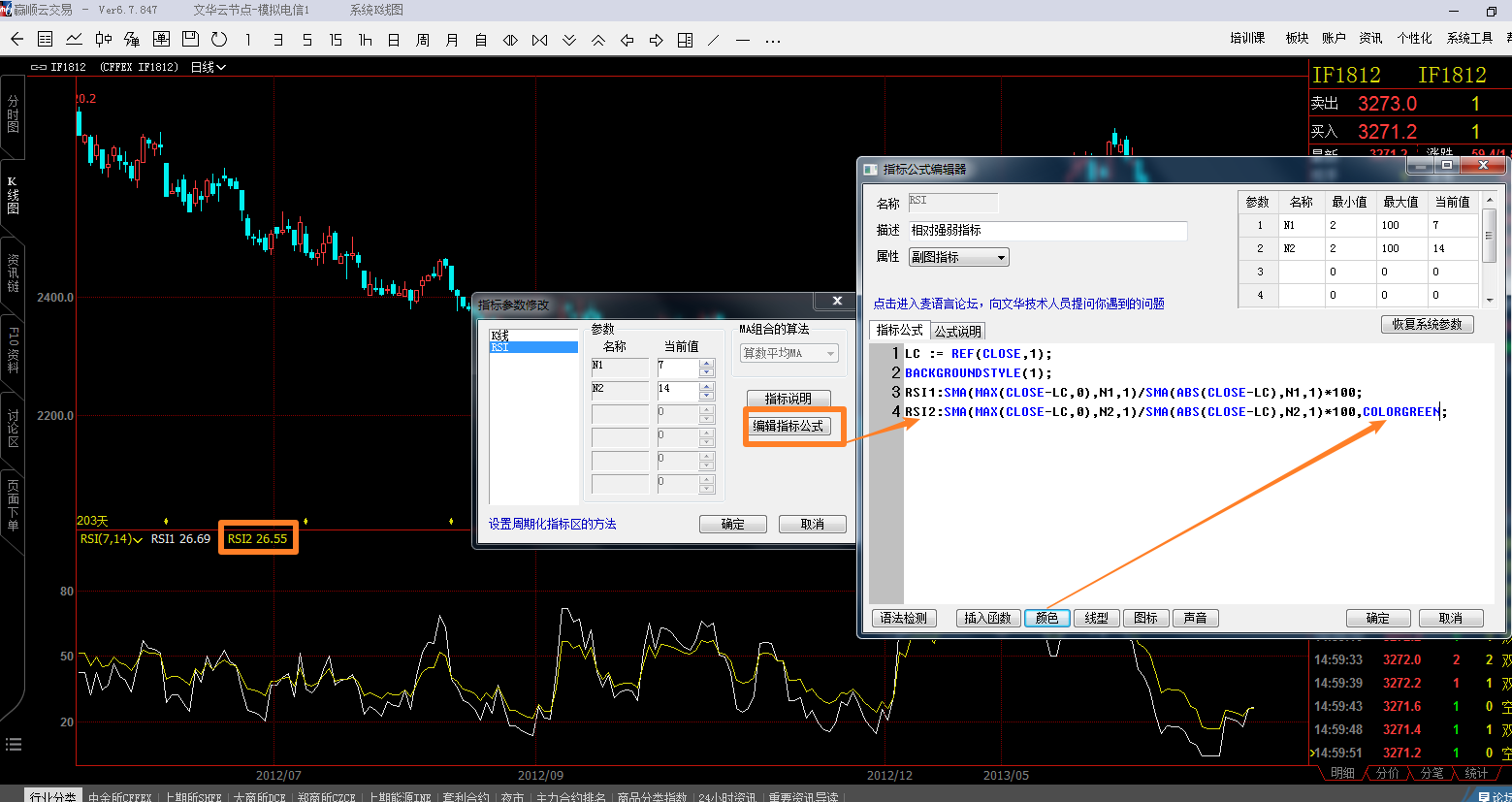Open the 日线 period dropdown
This screenshot has height=802, width=1512.
(209, 67)
